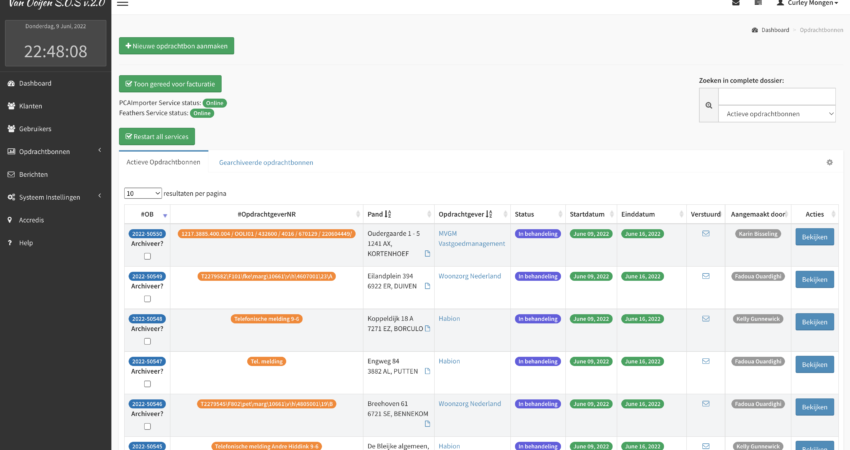
Task: Click Bekijken for order 2022-50548
Action: pyautogui.click(x=814, y=322)
